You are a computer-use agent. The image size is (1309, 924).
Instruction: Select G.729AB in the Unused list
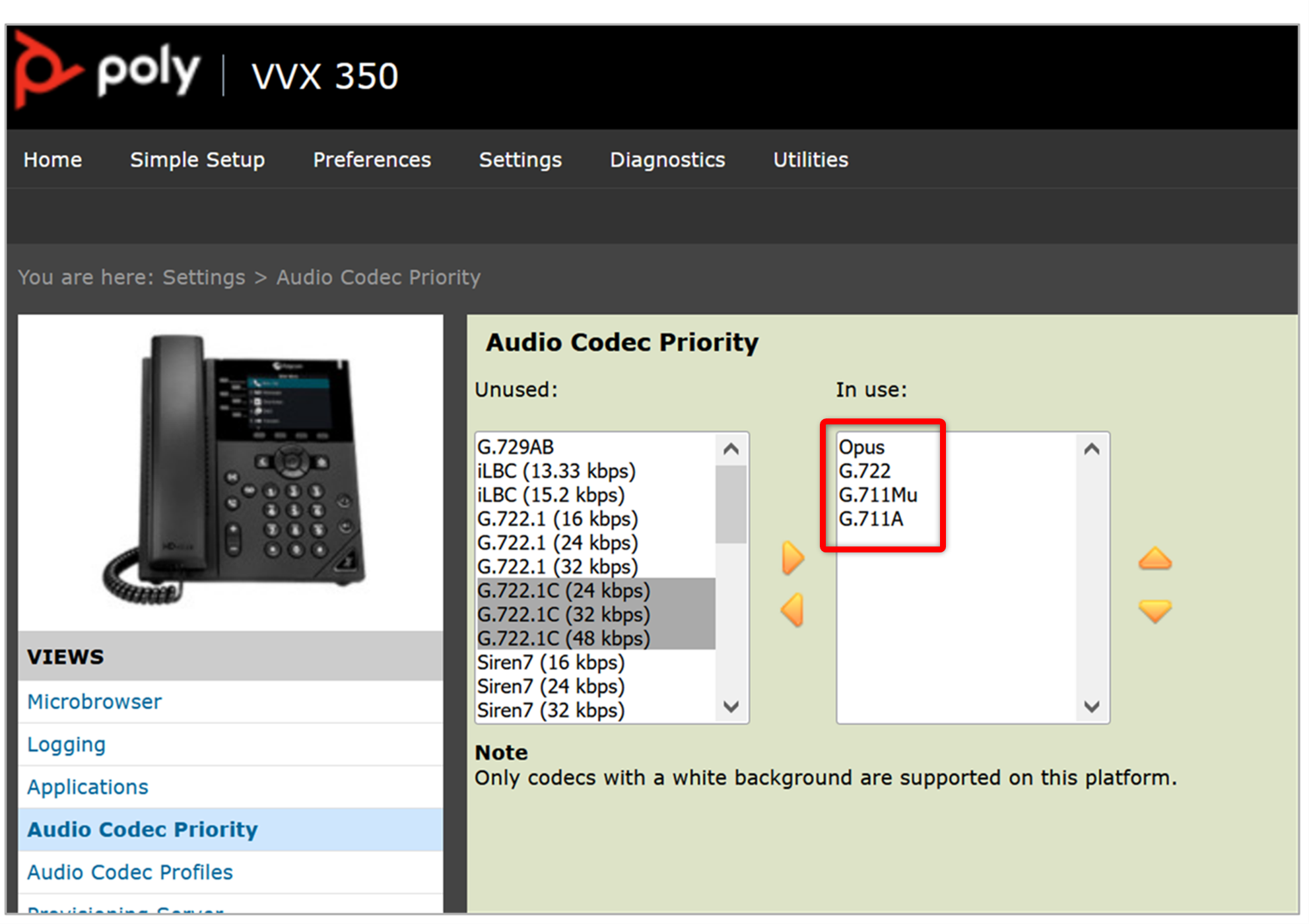(595, 447)
